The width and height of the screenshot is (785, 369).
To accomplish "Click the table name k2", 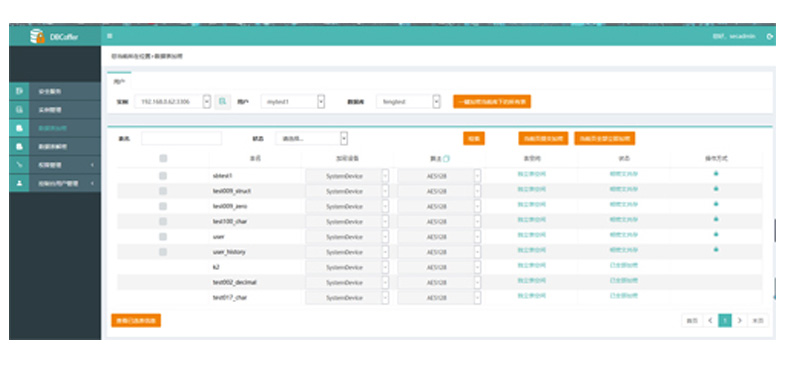I will tap(216, 267).
